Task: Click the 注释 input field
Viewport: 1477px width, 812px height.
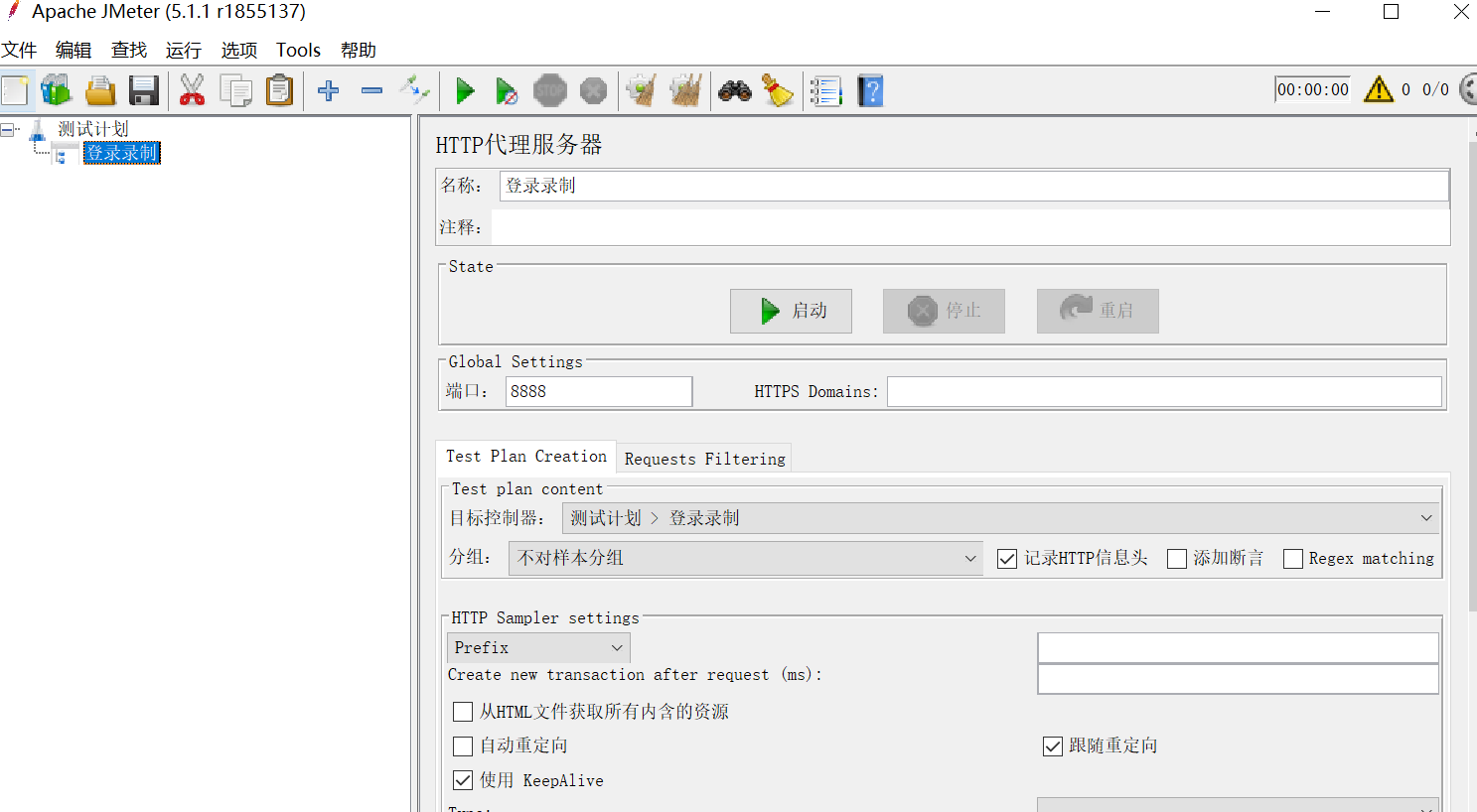Action: pyautogui.click(x=970, y=227)
